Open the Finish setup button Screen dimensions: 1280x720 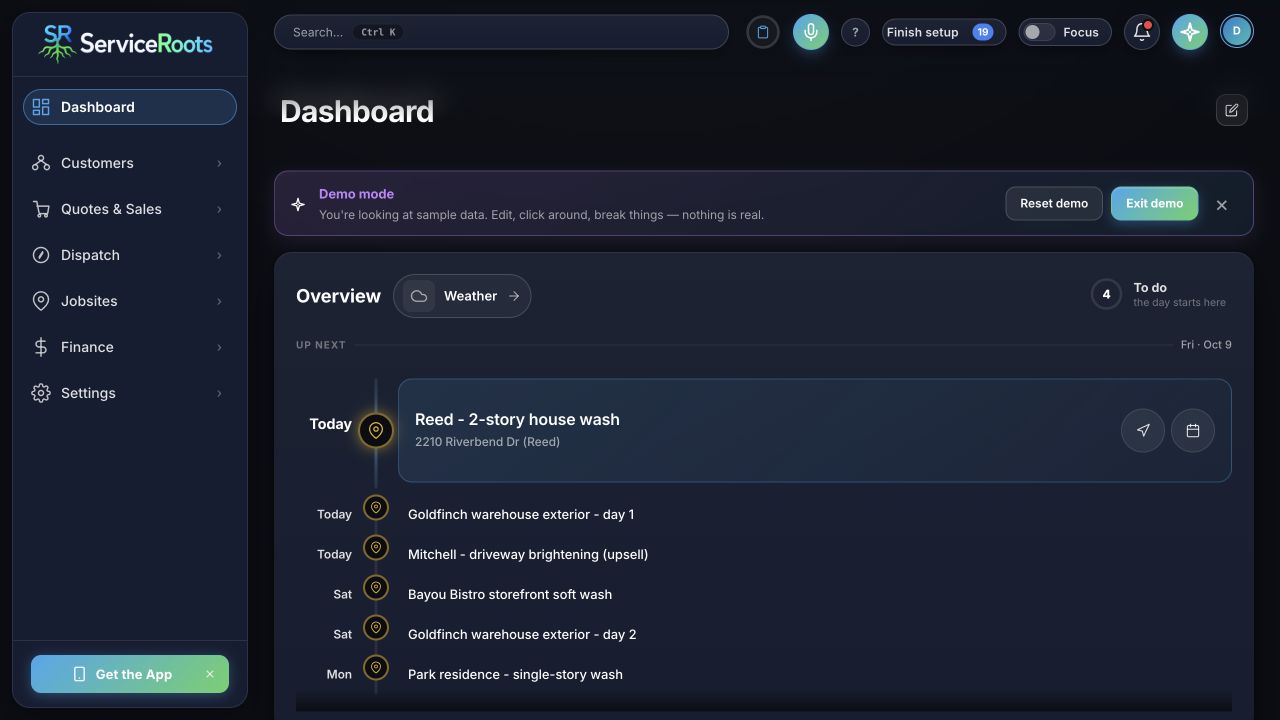943,32
